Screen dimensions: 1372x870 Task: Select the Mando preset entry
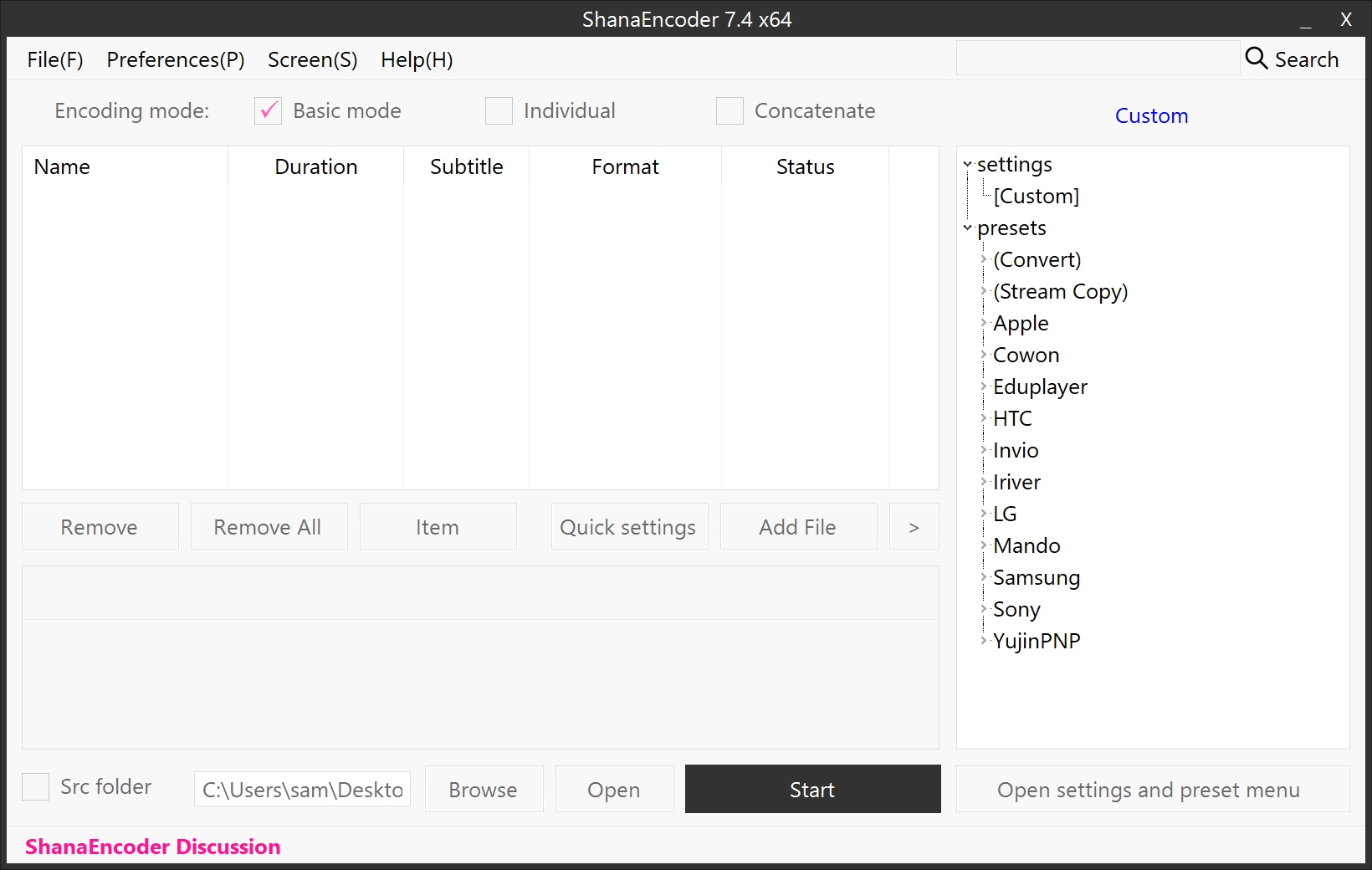(1026, 545)
